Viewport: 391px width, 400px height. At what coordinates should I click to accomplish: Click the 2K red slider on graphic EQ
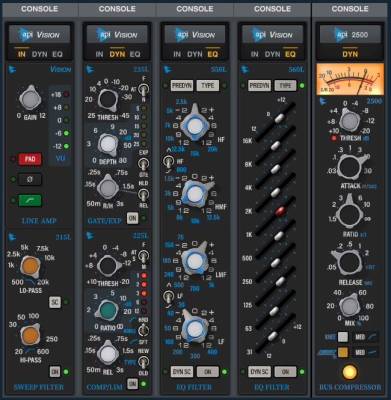tap(280, 211)
